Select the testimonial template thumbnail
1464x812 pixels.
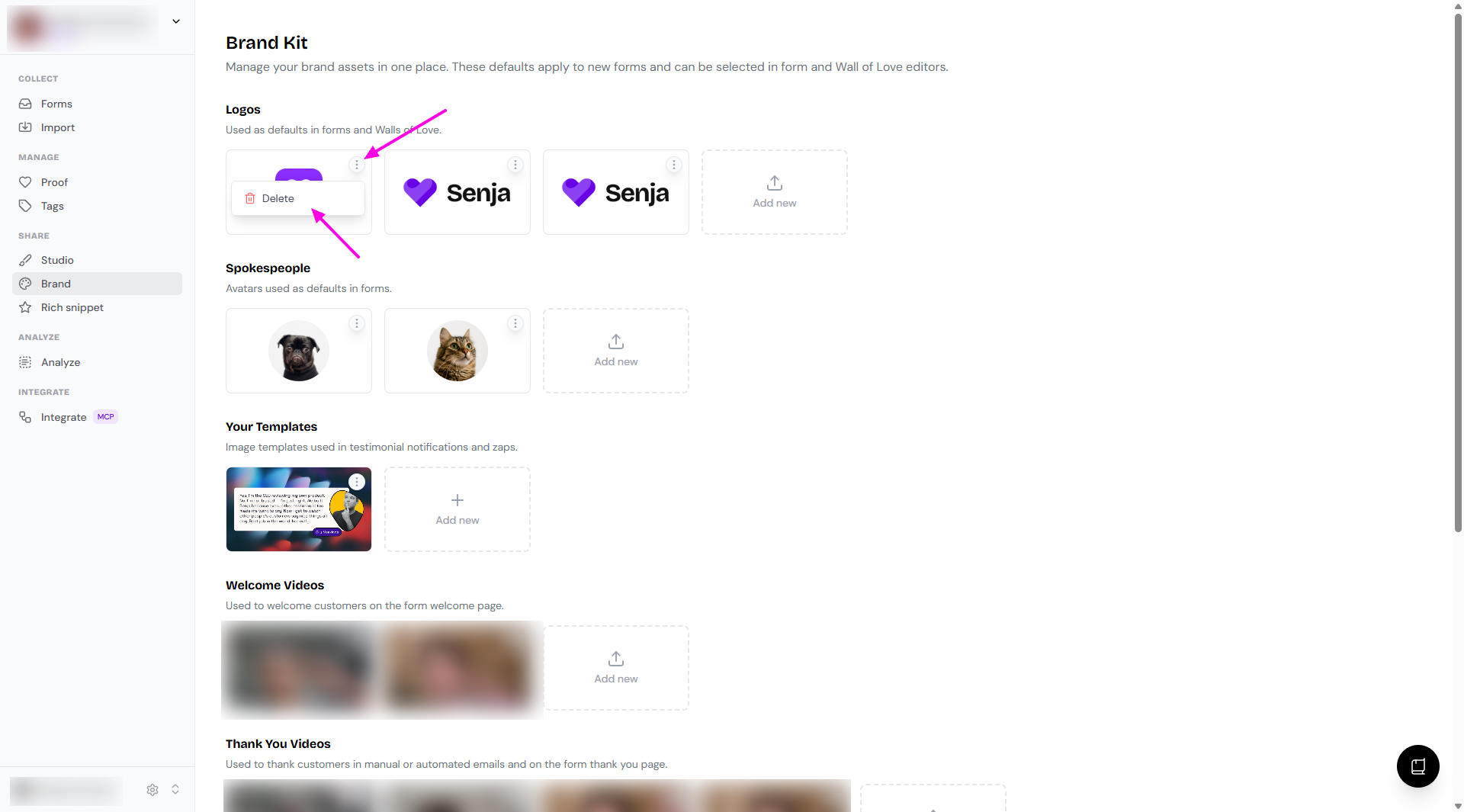click(x=299, y=509)
